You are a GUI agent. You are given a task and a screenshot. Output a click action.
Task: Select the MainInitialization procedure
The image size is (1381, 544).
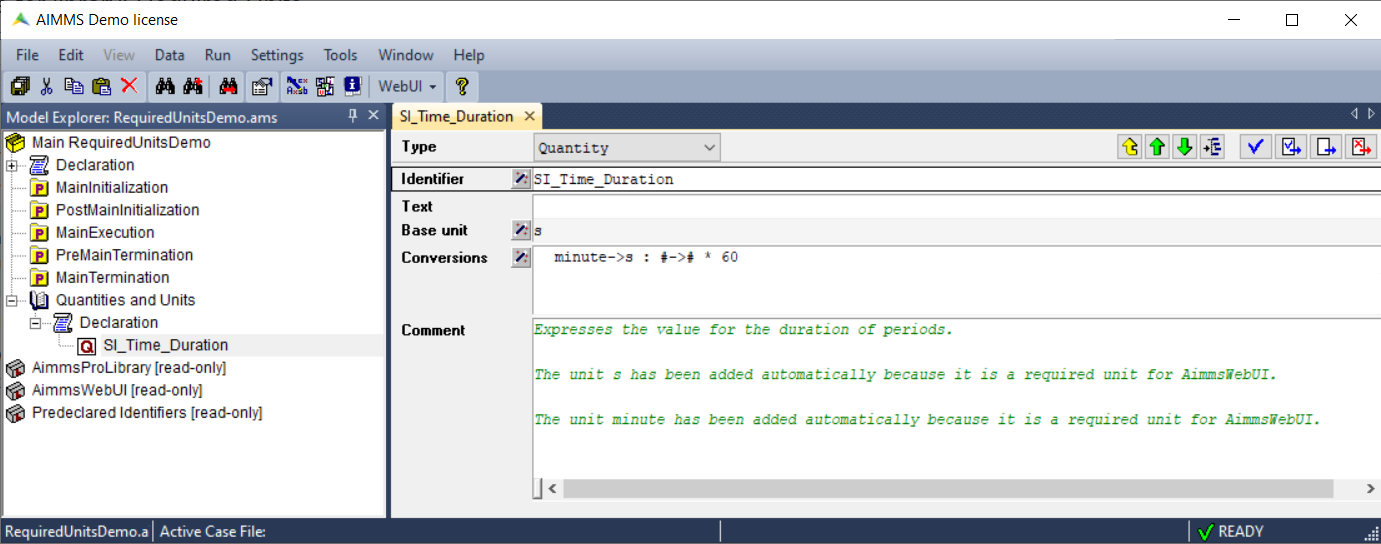(112, 187)
